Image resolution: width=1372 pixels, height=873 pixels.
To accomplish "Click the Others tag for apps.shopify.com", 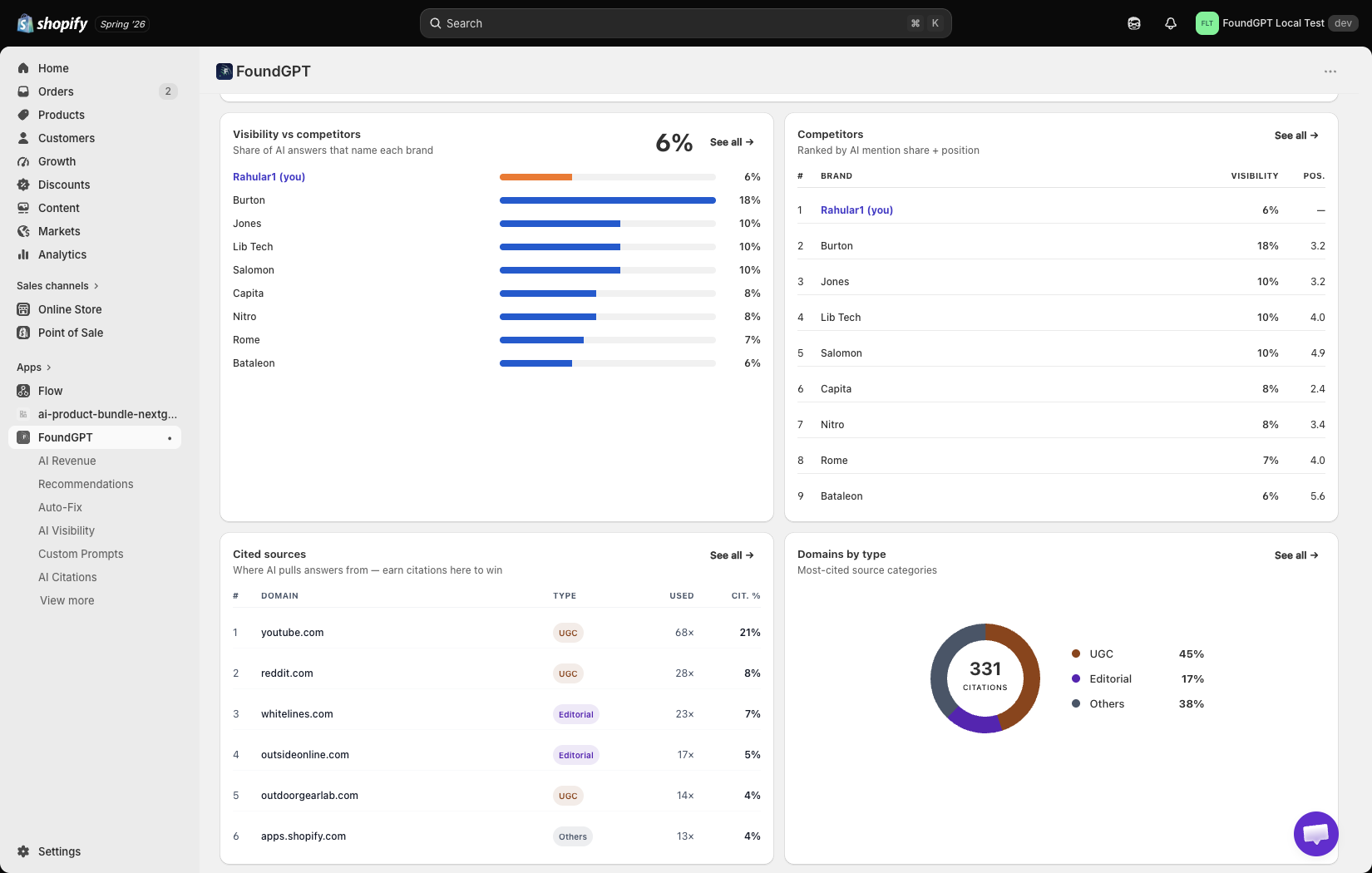I will point(573,836).
